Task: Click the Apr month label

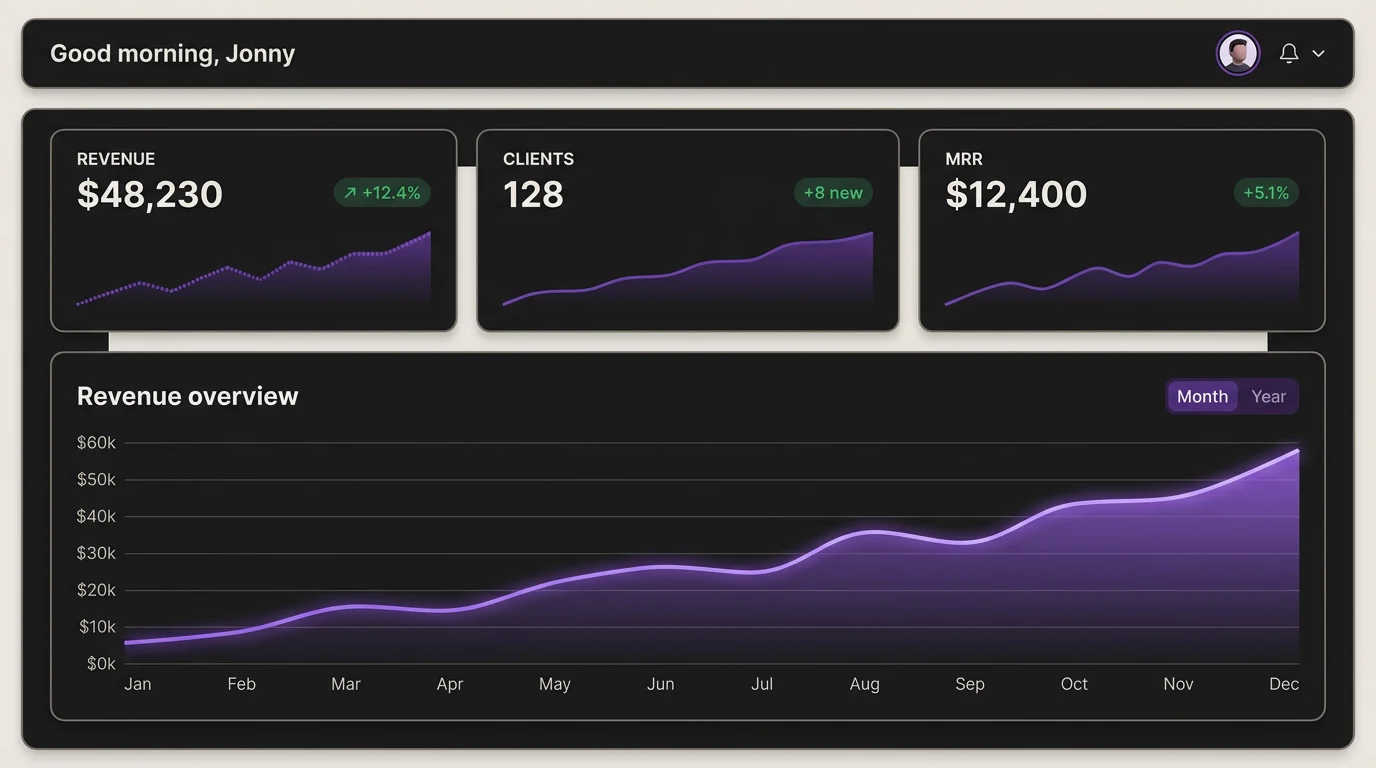Action: [x=450, y=684]
